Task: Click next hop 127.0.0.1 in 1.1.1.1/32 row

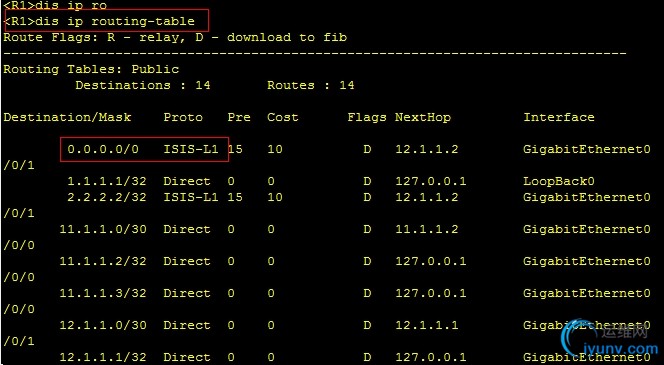Action: [x=431, y=181]
